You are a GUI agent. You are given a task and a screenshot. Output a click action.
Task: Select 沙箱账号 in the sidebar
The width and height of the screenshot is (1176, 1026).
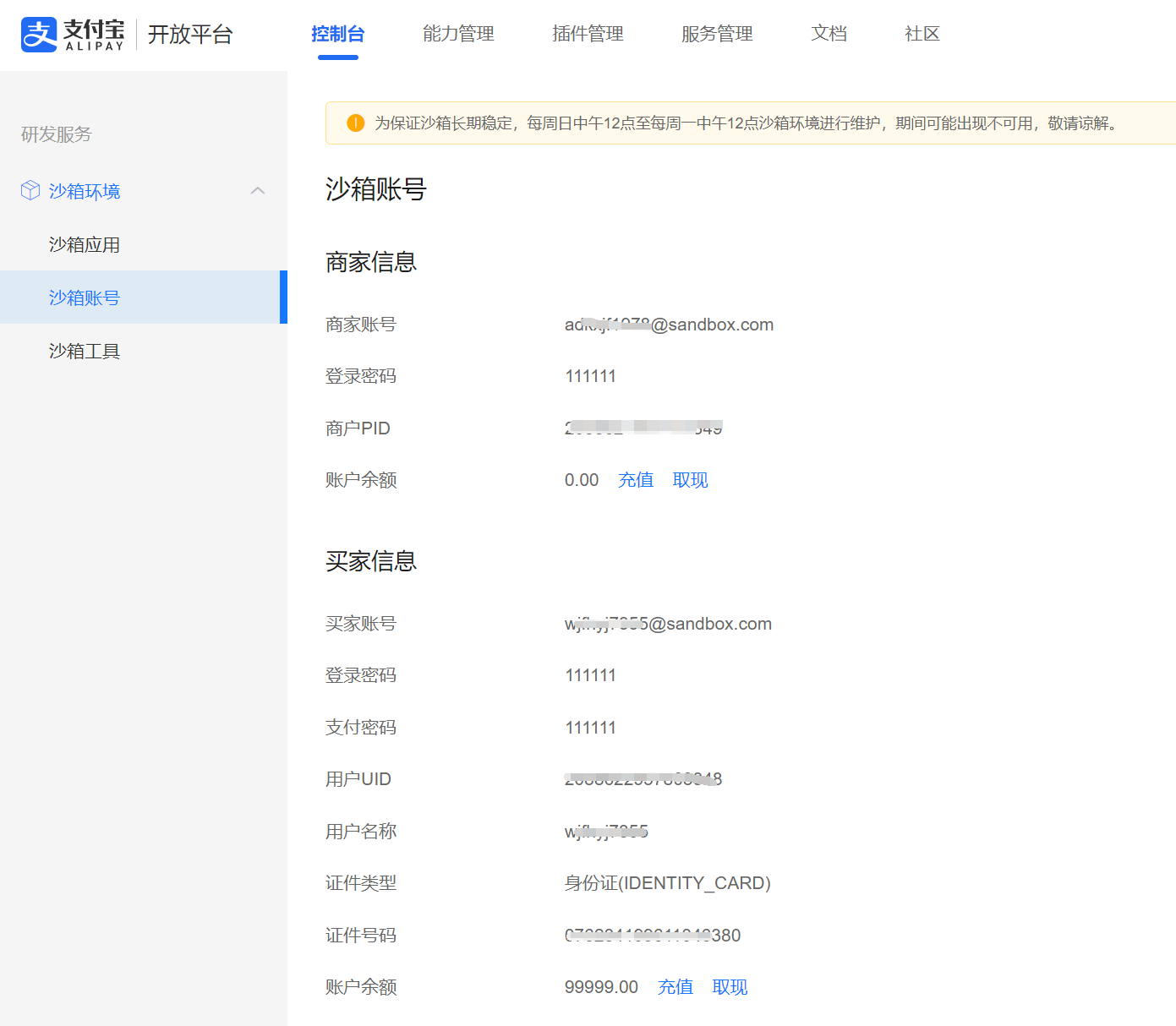[x=84, y=297]
